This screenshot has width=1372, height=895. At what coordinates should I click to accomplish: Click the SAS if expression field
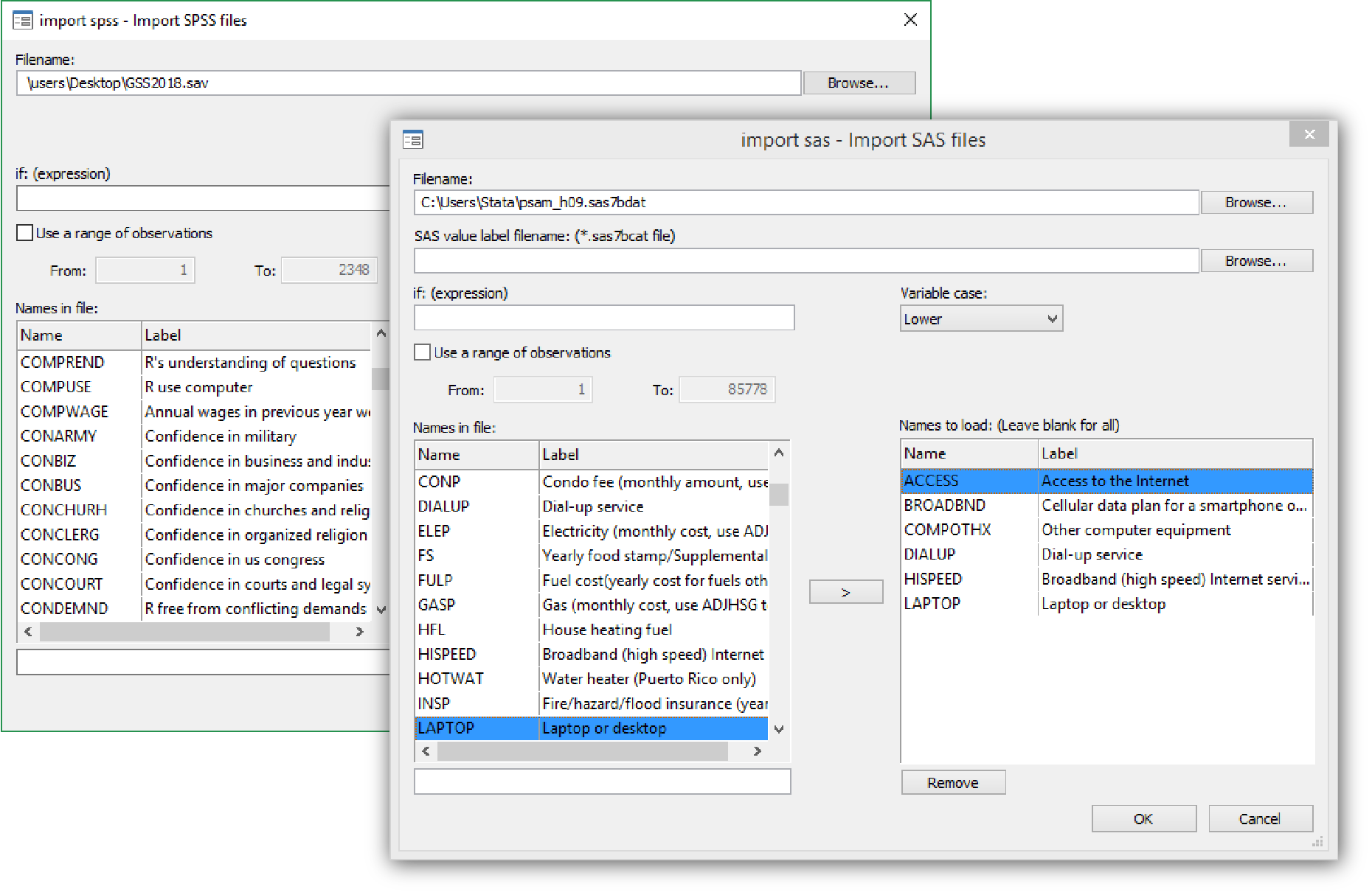pos(604,318)
